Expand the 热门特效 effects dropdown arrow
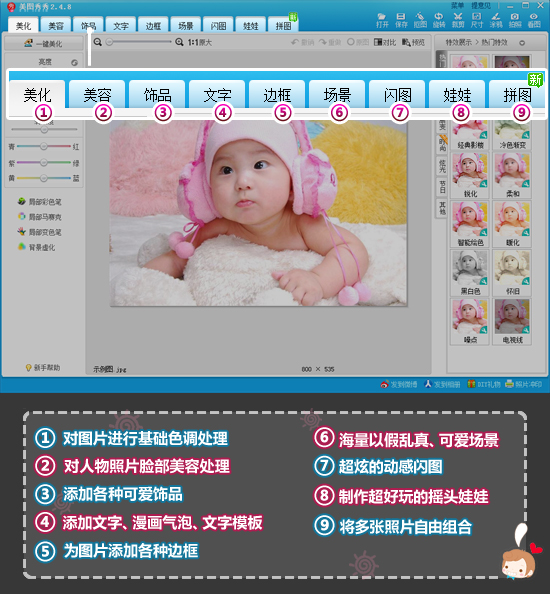 pyautogui.click(x=522, y=43)
